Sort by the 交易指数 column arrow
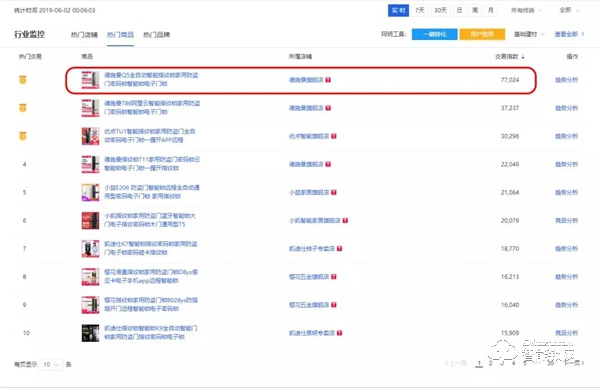600x388 pixels. [x=523, y=57]
